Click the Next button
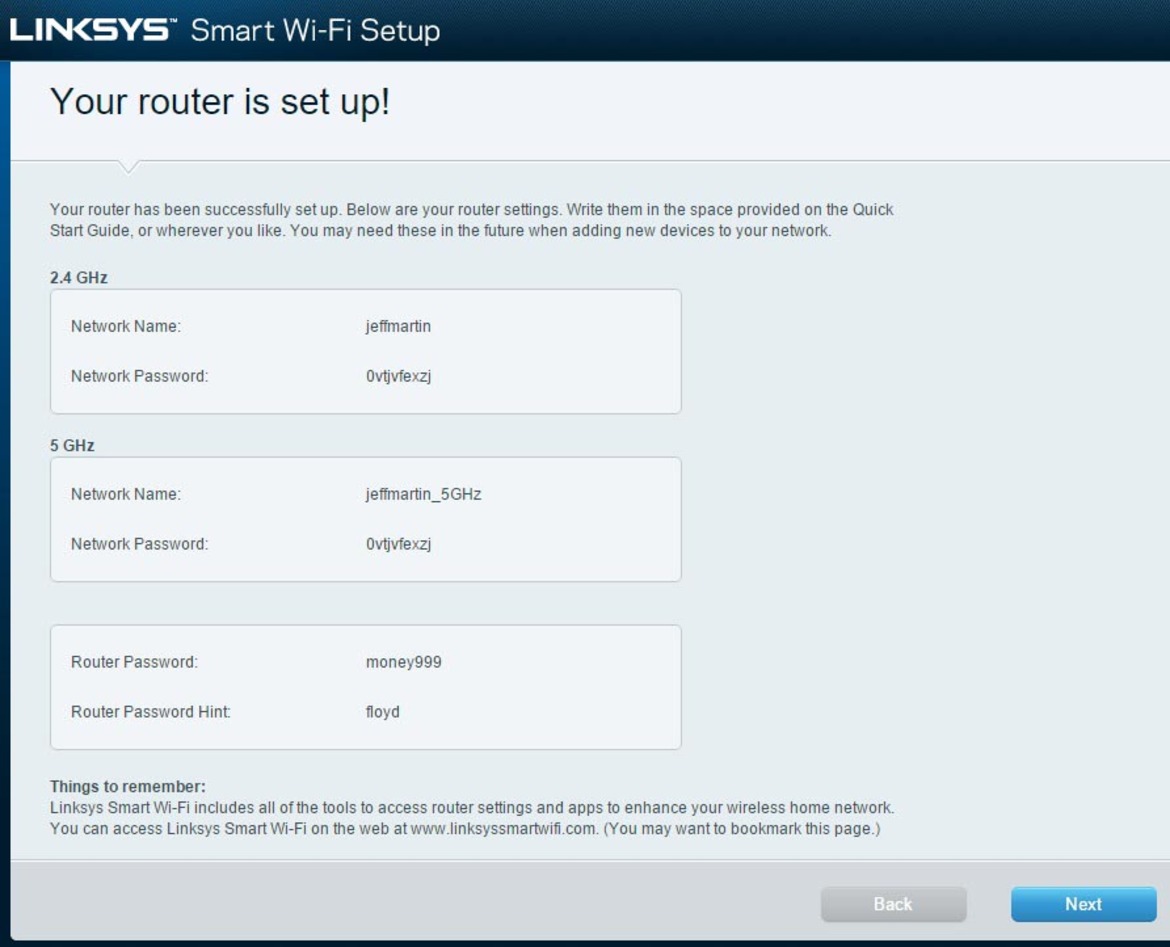The width and height of the screenshot is (1170, 947). 1083,904
